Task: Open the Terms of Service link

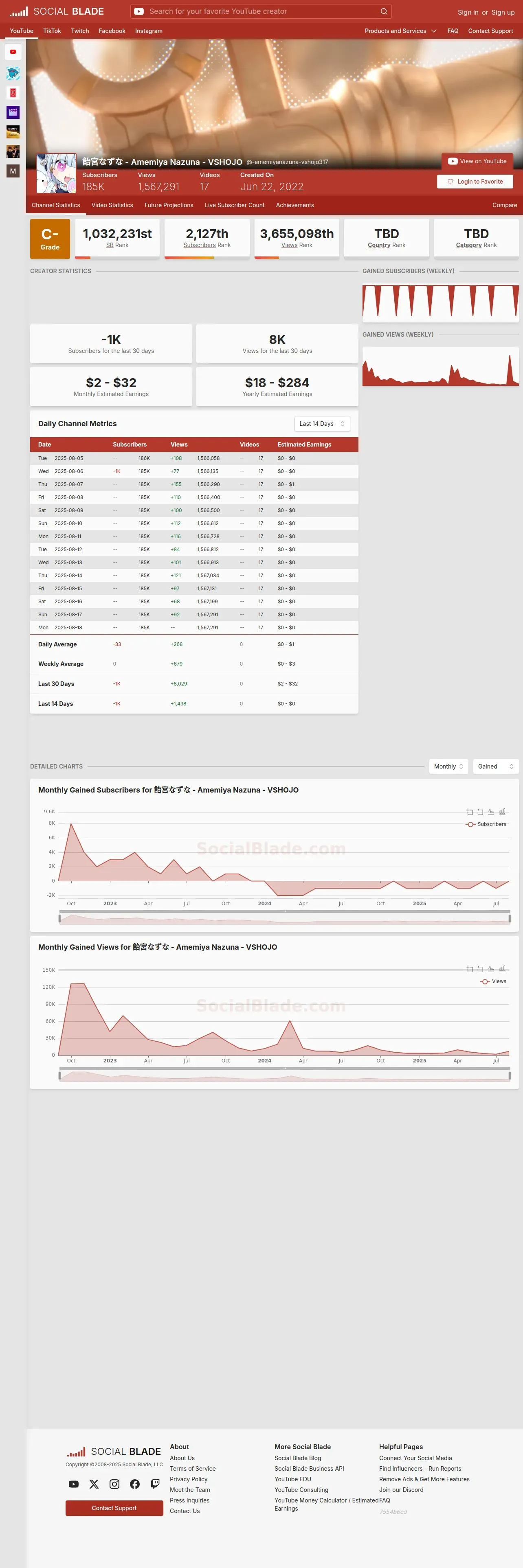Action: [x=192, y=1468]
